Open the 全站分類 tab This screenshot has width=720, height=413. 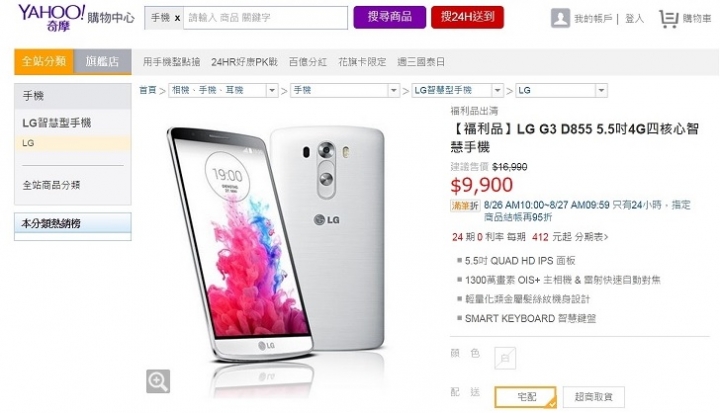44,61
